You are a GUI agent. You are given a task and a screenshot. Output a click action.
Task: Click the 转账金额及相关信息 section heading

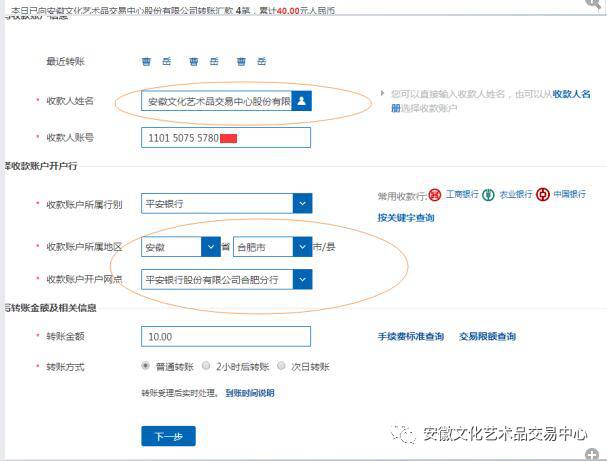(51, 308)
